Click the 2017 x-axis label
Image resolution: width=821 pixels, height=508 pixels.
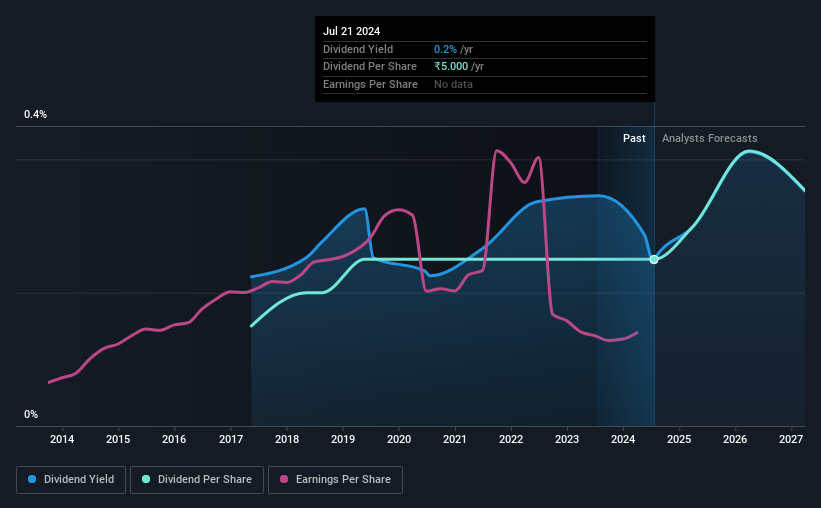(x=230, y=439)
